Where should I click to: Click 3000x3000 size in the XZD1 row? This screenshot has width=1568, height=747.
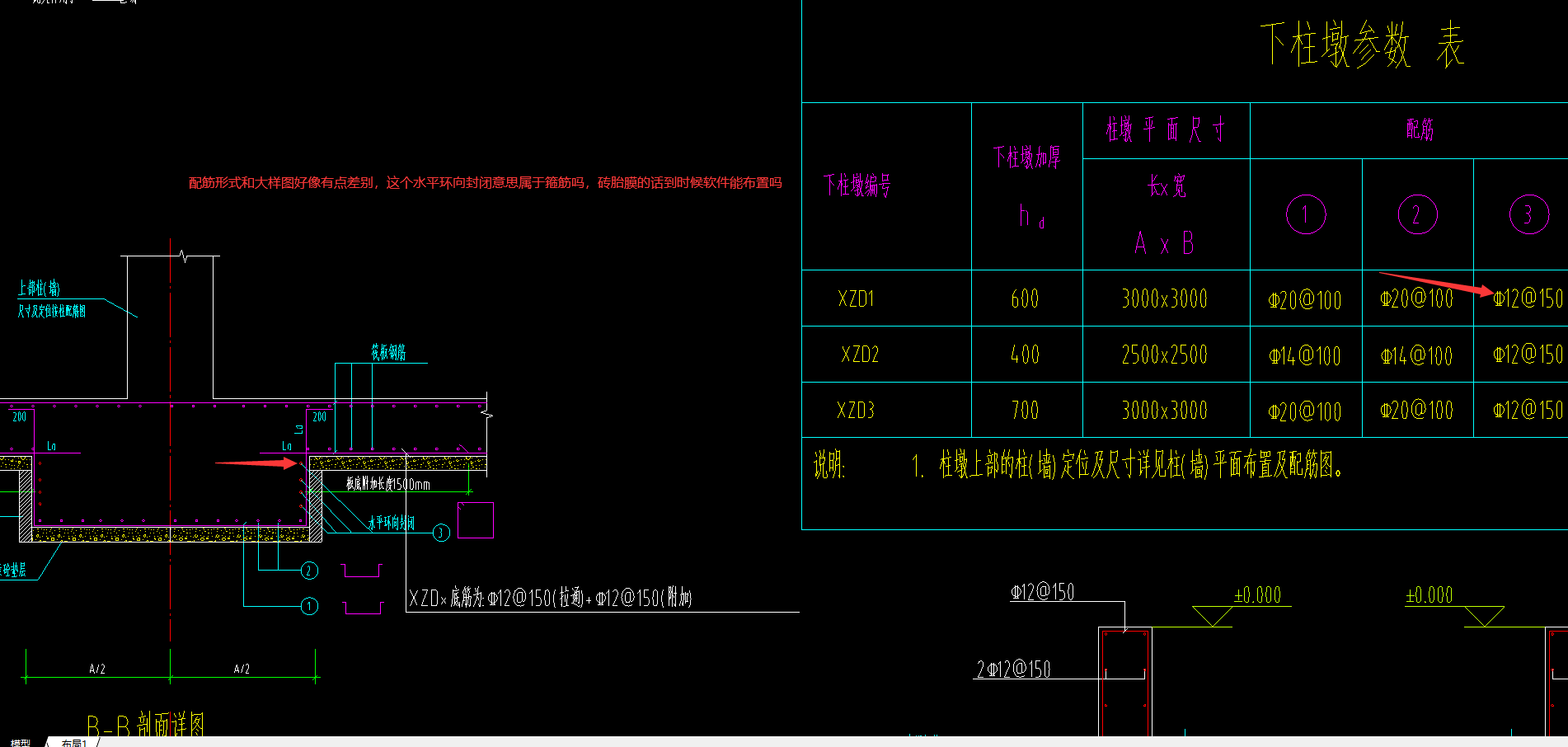pyautogui.click(x=1164, y=298)
